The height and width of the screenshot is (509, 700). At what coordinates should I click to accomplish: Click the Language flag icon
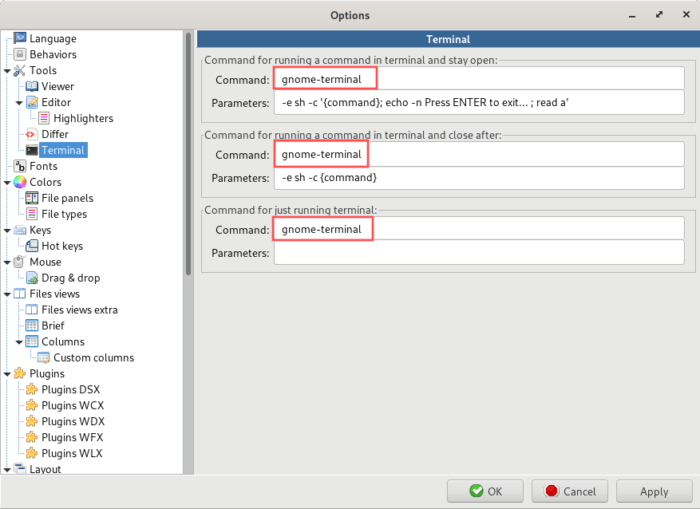click(x=20, y=38)
